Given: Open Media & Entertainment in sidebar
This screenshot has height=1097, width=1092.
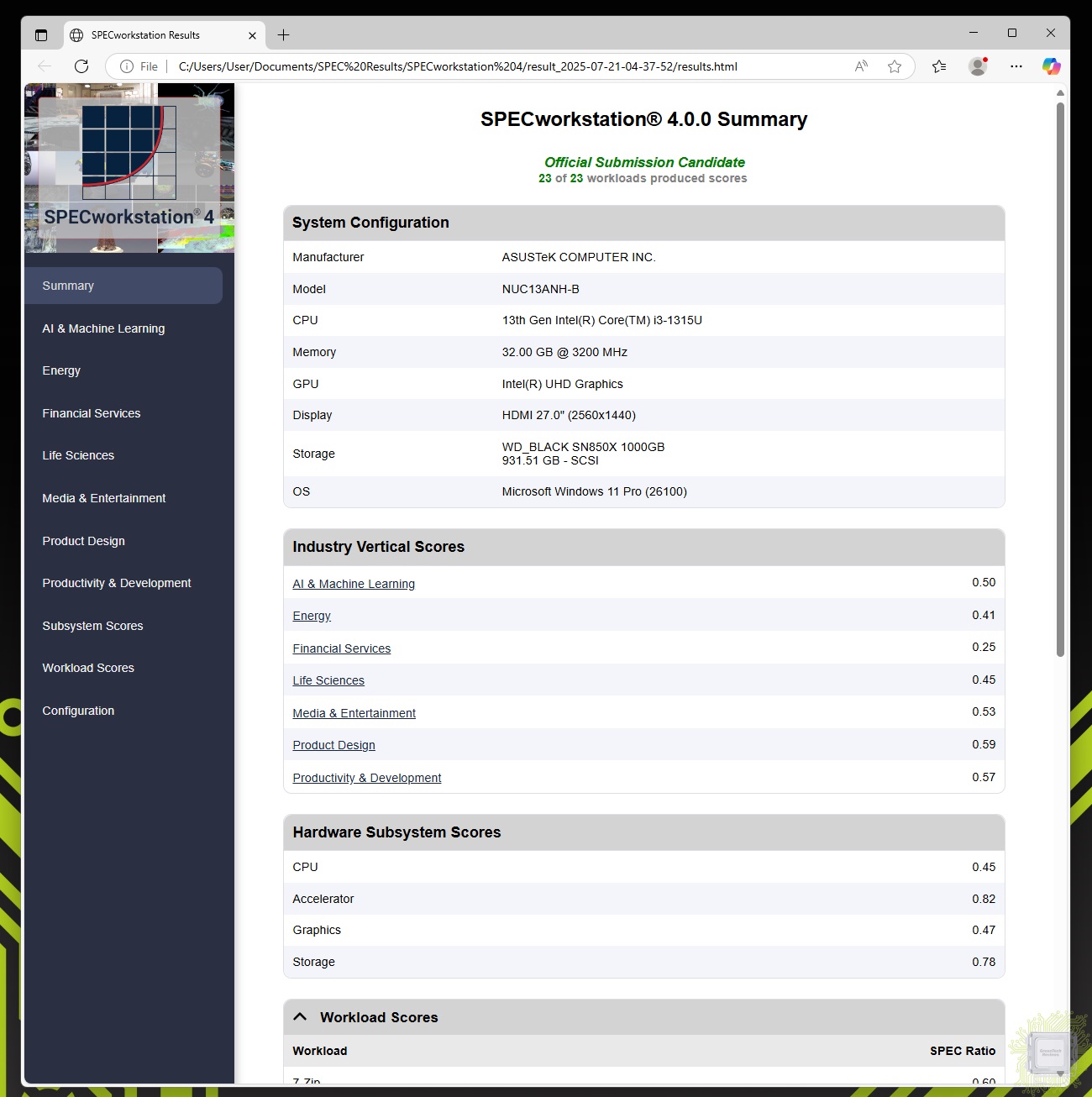Looking at the screenshot, I should tap(104, 498).
